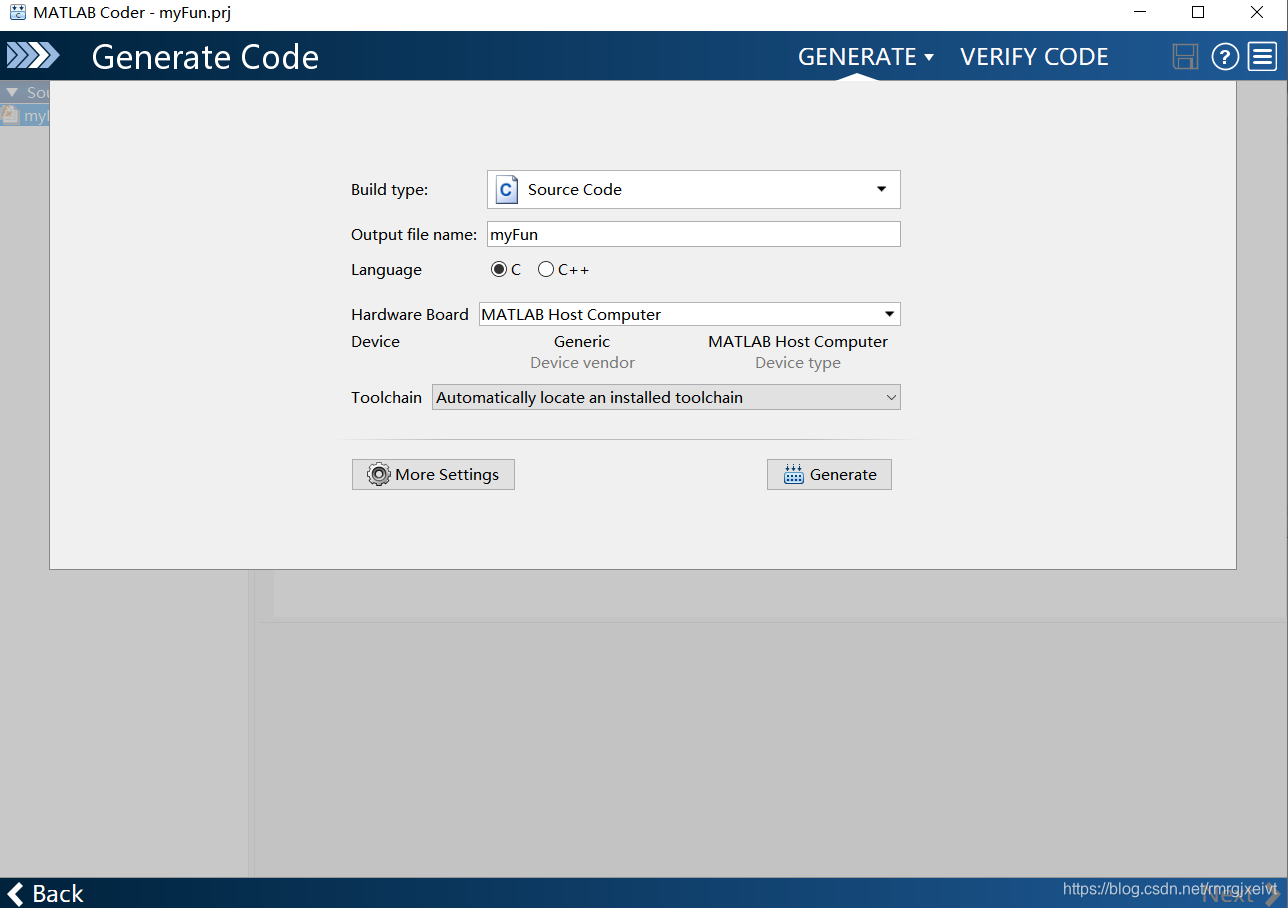Click the Generic device vendor text
The height and width of the screenshot is (908, 1288).
582,341
